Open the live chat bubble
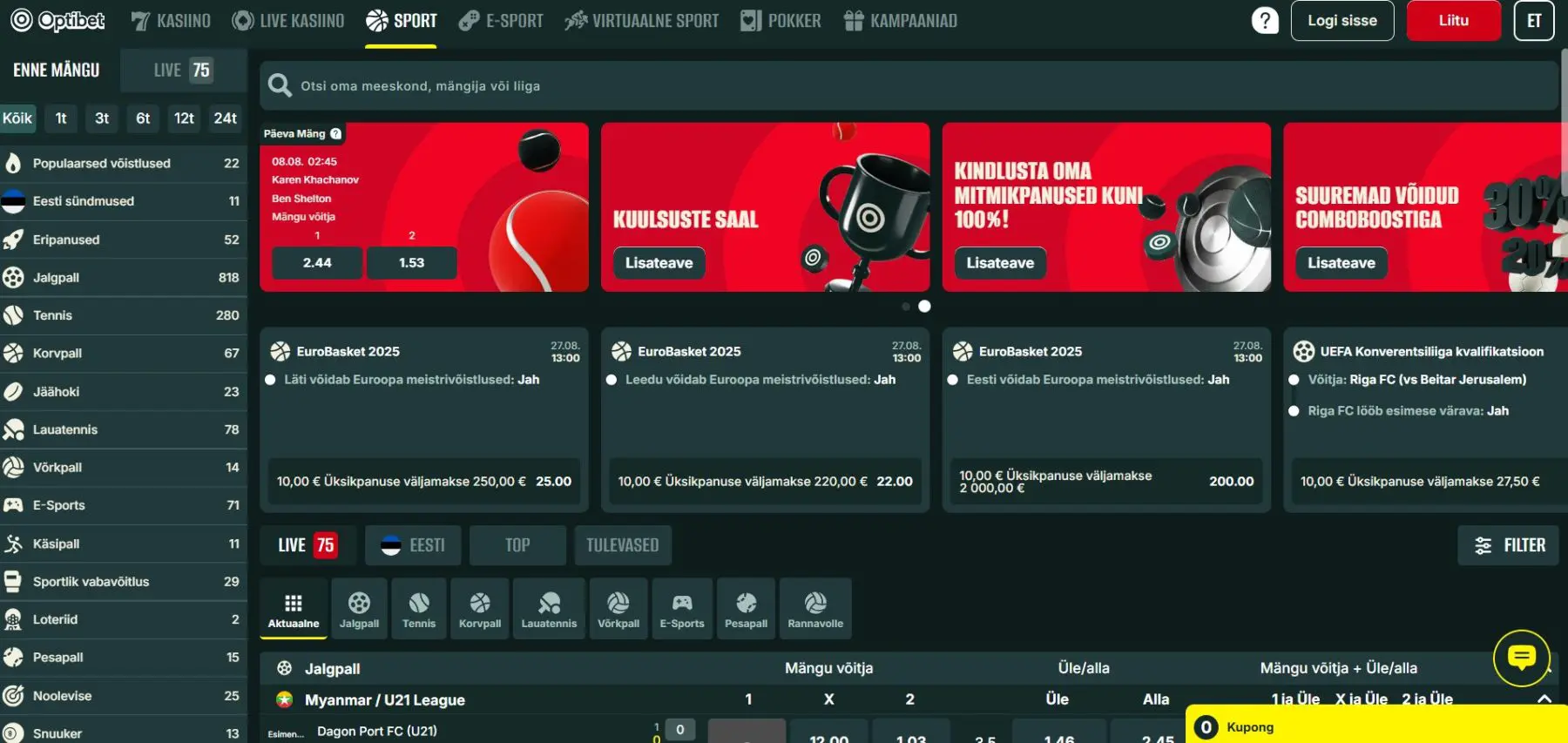The width and height of the screenshot is (1568, 743). pos(1521,658)
